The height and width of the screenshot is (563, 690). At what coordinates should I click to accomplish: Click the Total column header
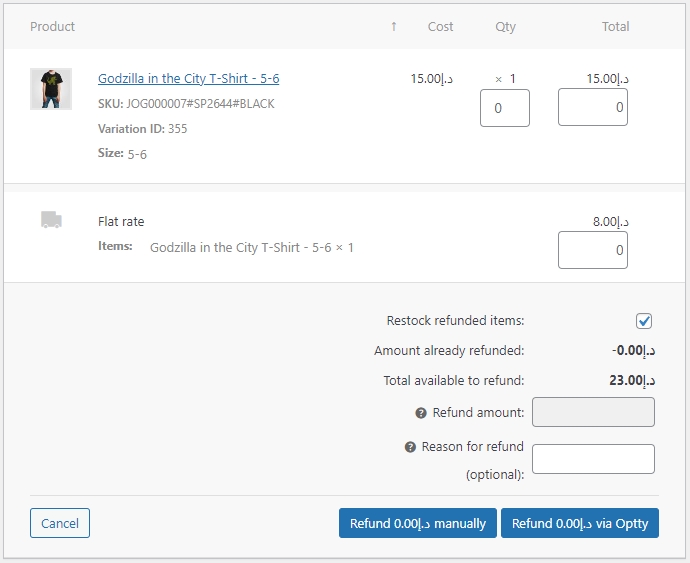[x=615, y=27]
